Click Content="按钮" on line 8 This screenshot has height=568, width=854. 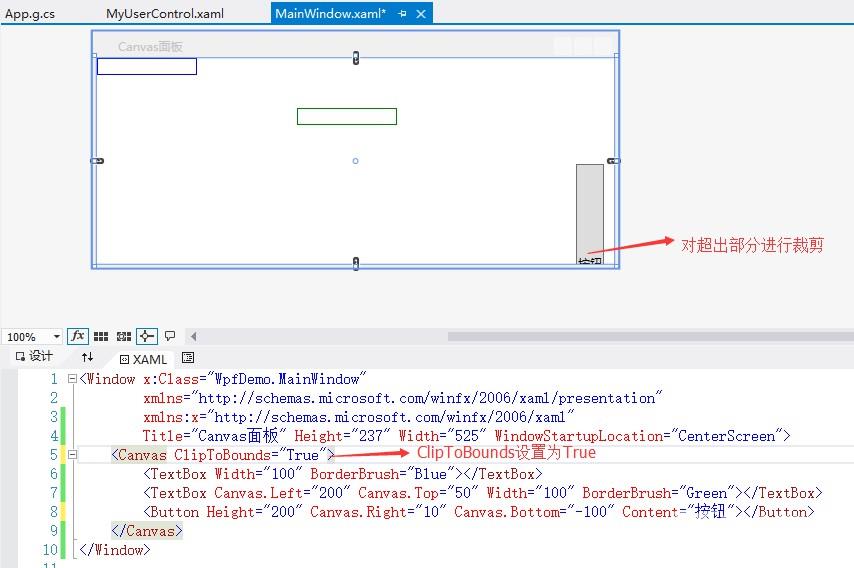678,512
